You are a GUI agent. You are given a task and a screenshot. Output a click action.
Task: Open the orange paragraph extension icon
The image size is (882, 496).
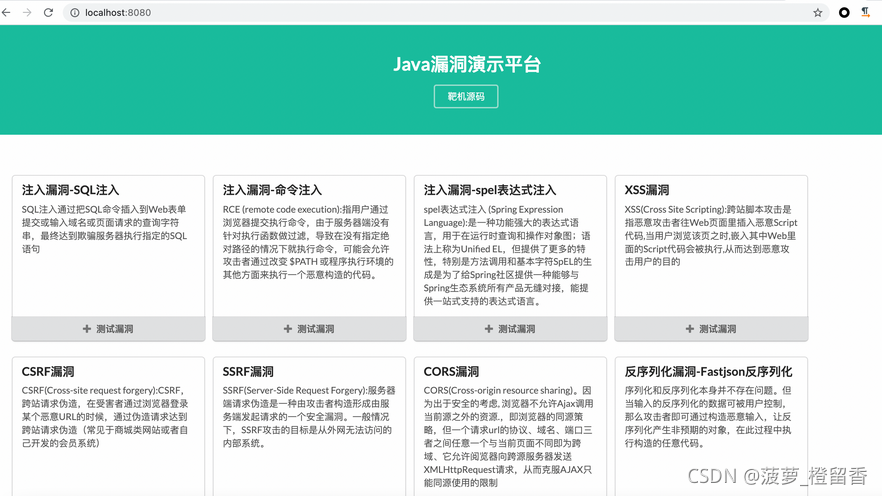click(866, 12)
